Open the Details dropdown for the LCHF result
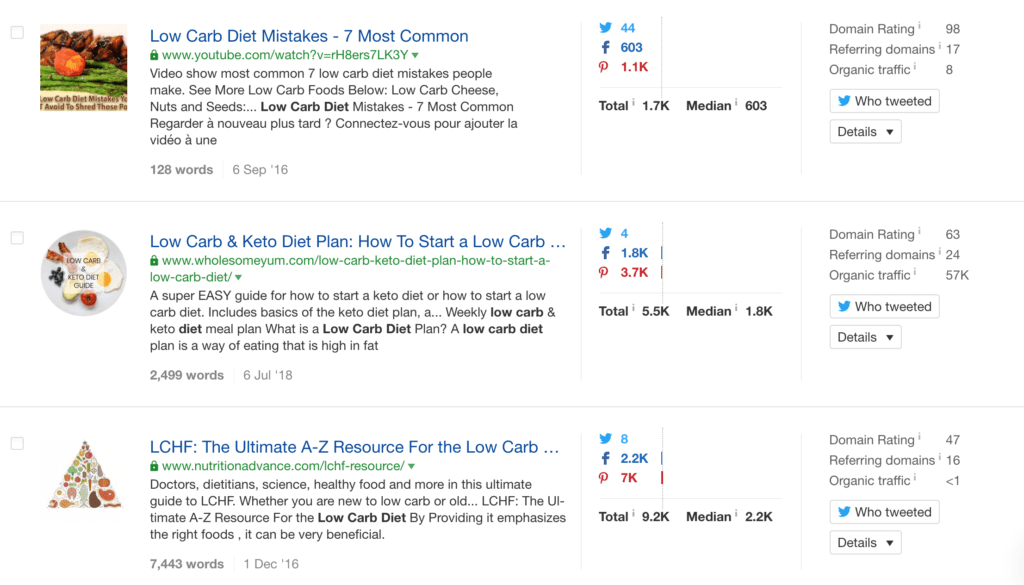This screenshot has width=1024, height=585. 865,542
